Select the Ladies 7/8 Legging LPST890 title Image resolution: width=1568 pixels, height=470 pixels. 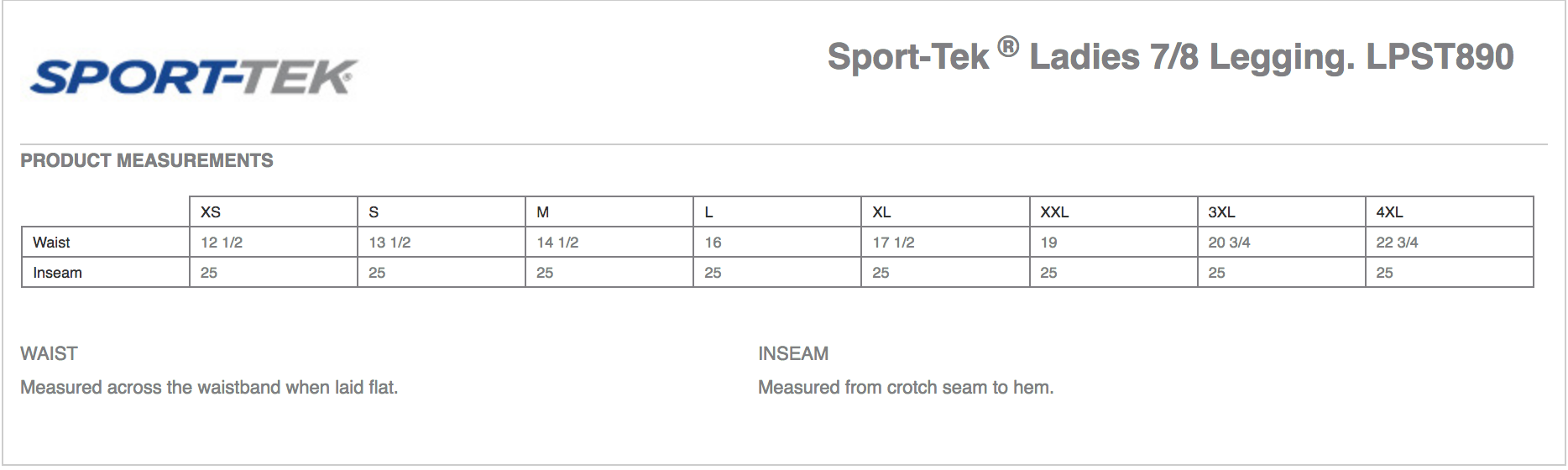(1170, 56)
